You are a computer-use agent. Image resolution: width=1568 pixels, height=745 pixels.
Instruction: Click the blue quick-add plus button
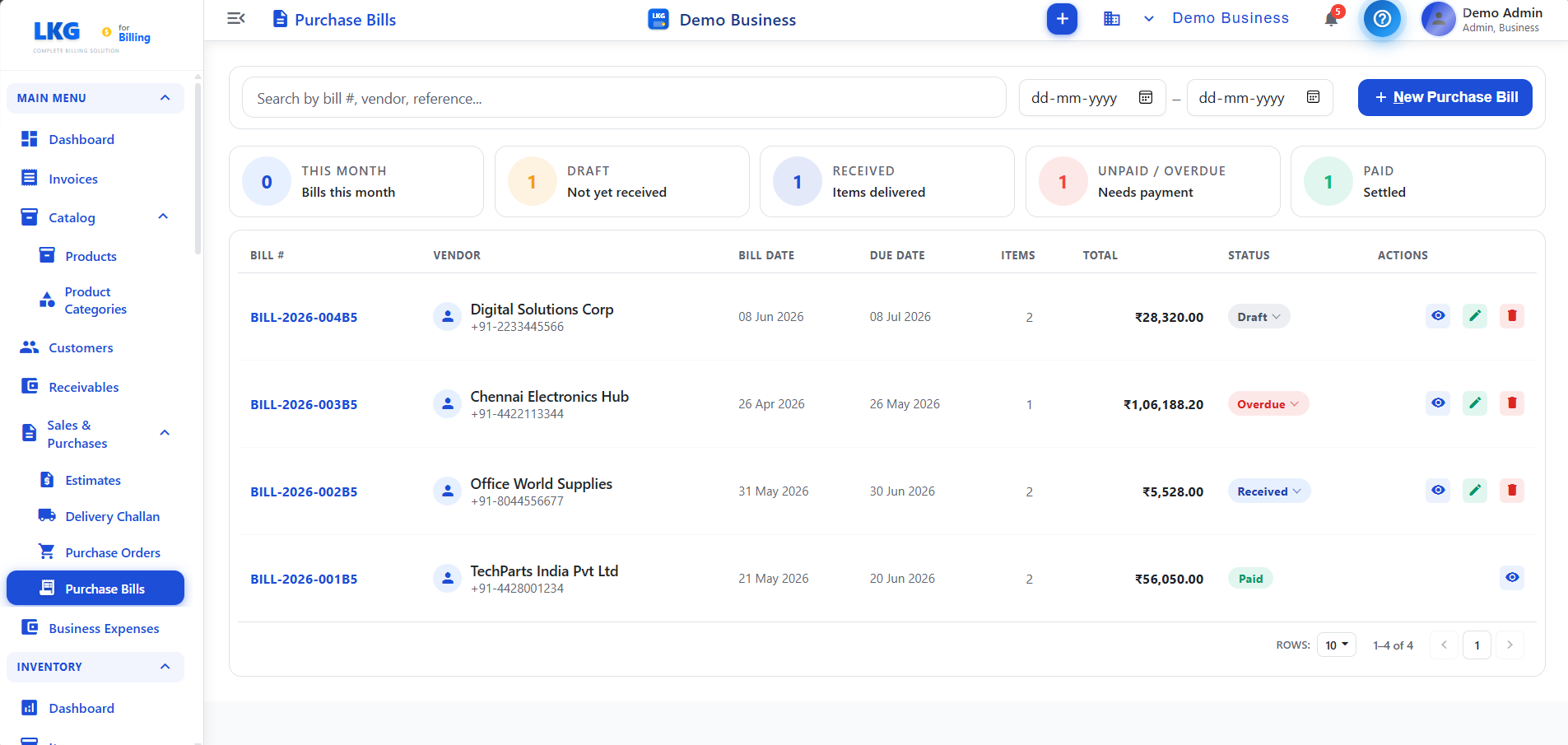(x=1062, y=19)
